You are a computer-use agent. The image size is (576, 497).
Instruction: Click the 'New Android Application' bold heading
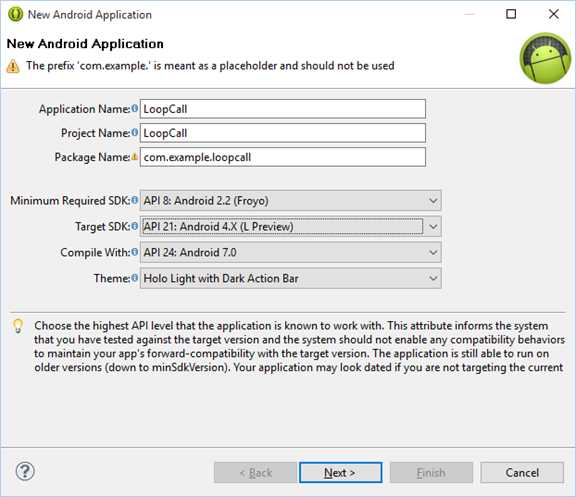[85, 44]
